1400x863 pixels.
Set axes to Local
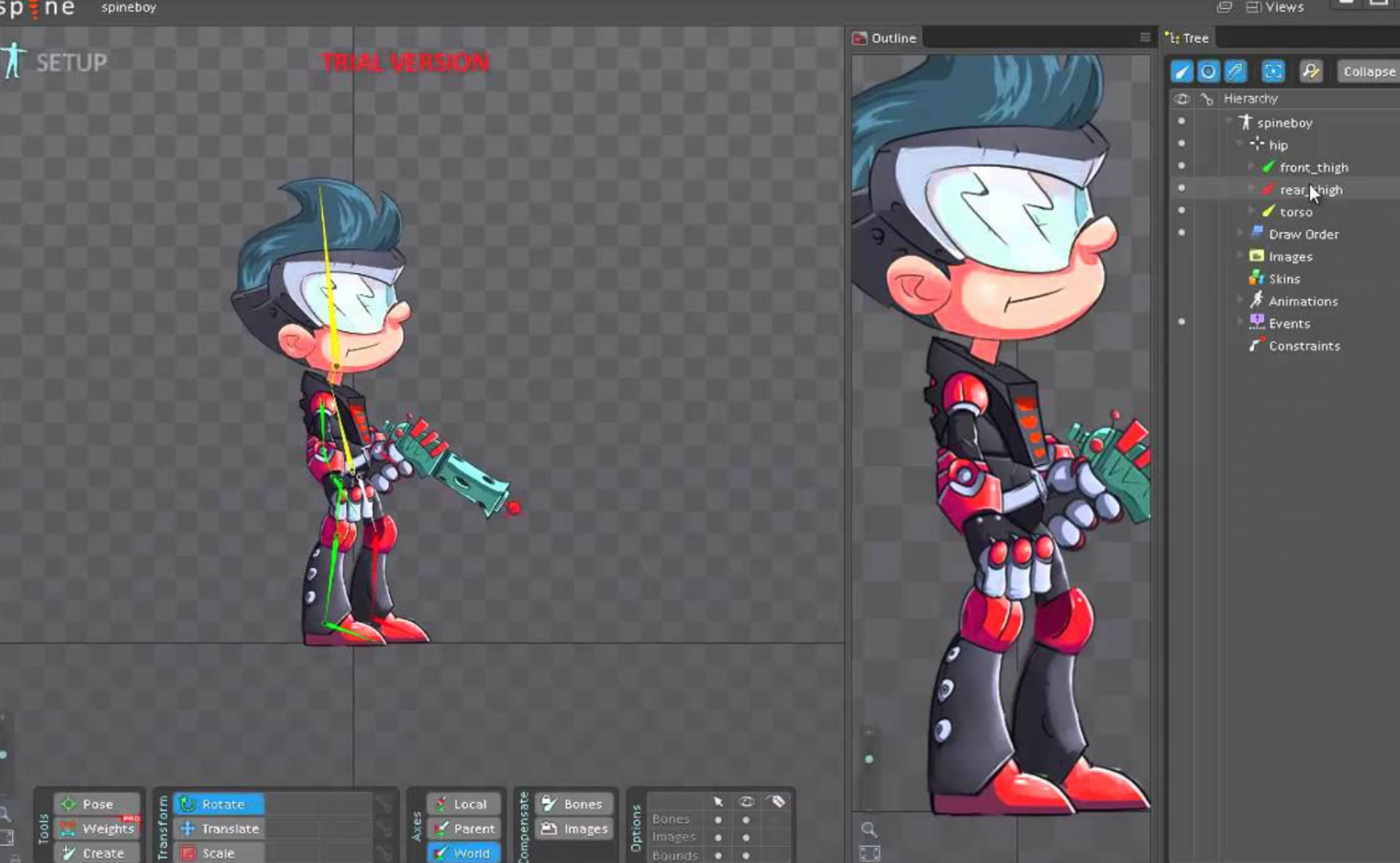463,804
